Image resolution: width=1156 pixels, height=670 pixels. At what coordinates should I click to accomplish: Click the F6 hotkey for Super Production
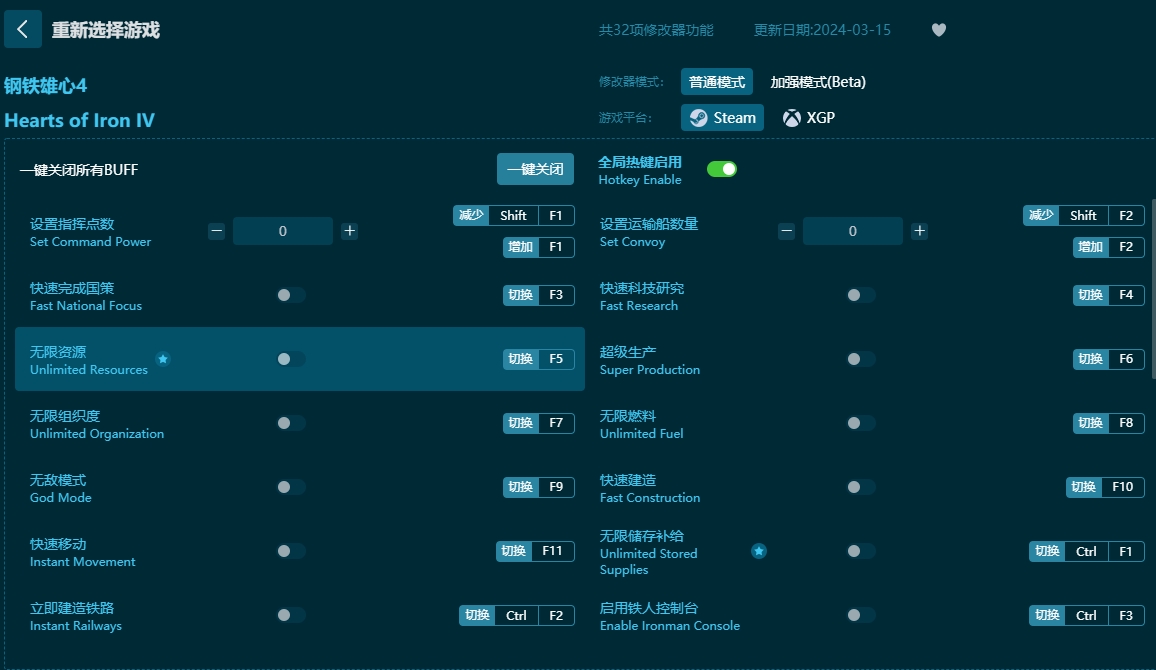[1108, 359]
